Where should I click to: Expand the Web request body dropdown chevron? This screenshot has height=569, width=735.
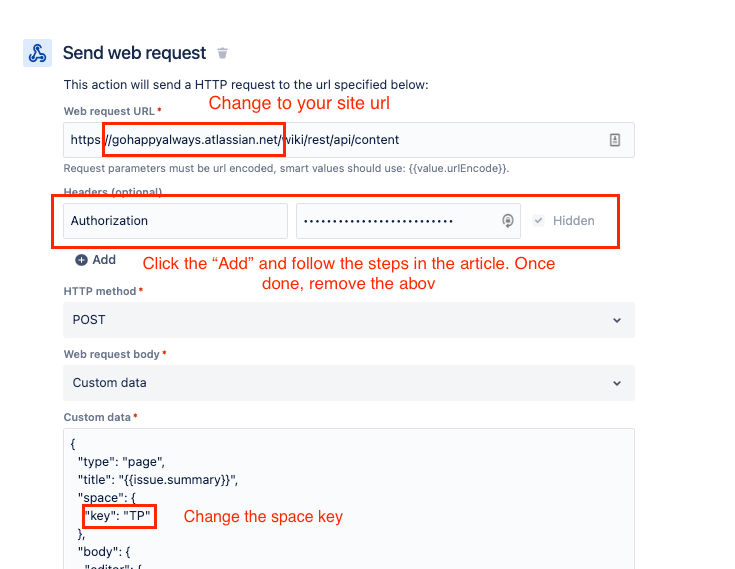[x=617, y=383]
